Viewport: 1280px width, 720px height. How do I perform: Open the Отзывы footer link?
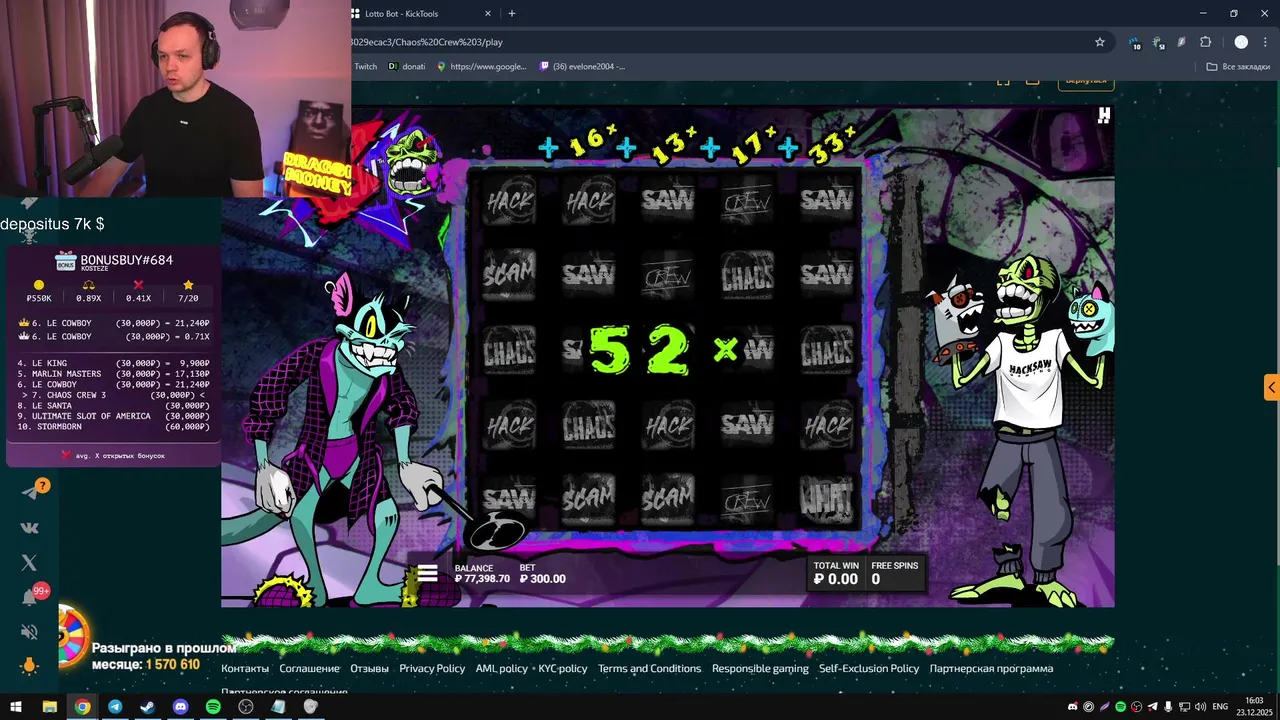tap(369, 668)
